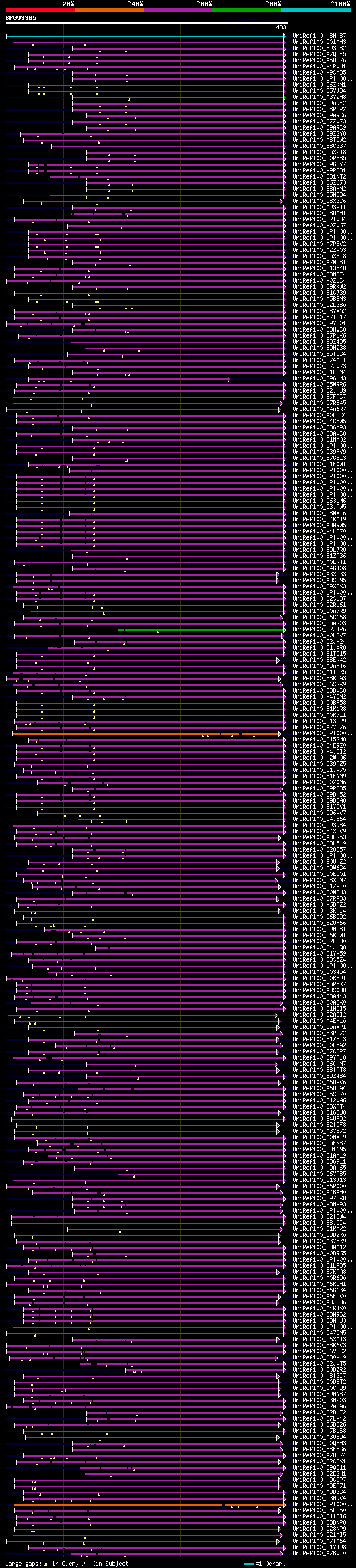Click label UniRef100_C5XZT8
This screenshot has height=1568, width=356.
(x=319, y=152)
